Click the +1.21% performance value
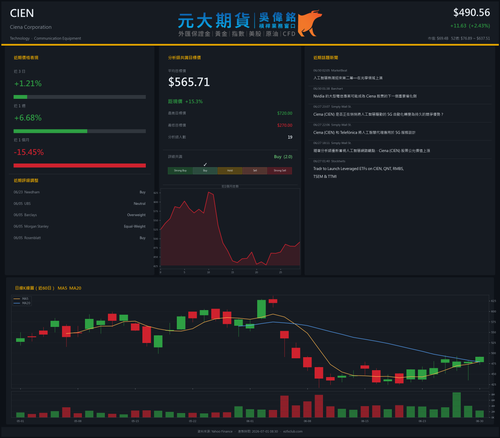 (28, 83)
